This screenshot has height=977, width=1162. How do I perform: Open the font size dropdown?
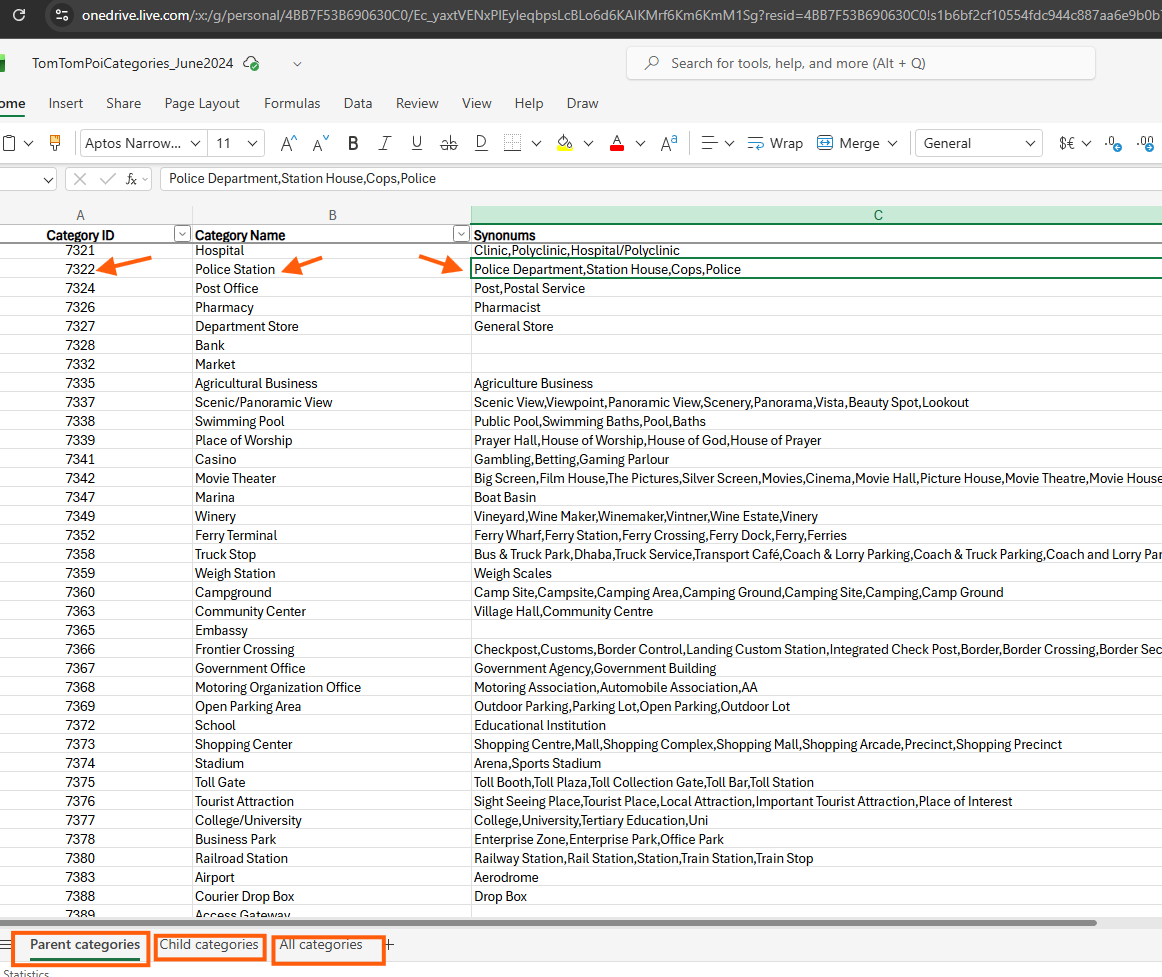point(253,143)
